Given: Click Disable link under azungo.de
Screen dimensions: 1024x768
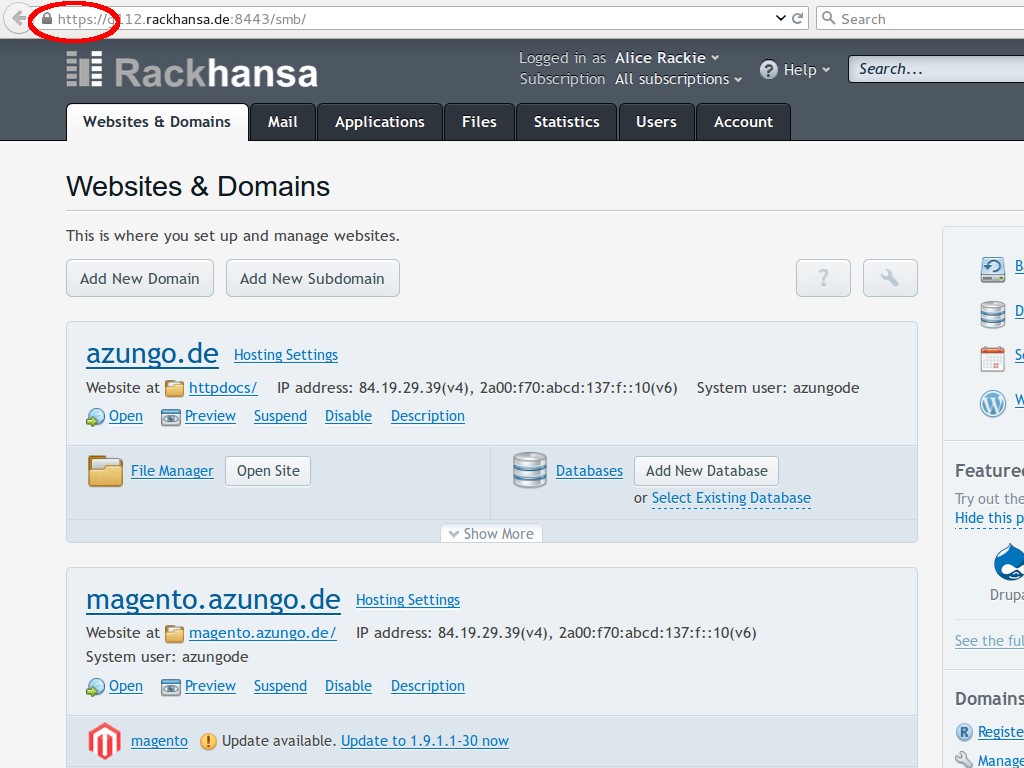Looking at the screenshot, I should [348, 416].
